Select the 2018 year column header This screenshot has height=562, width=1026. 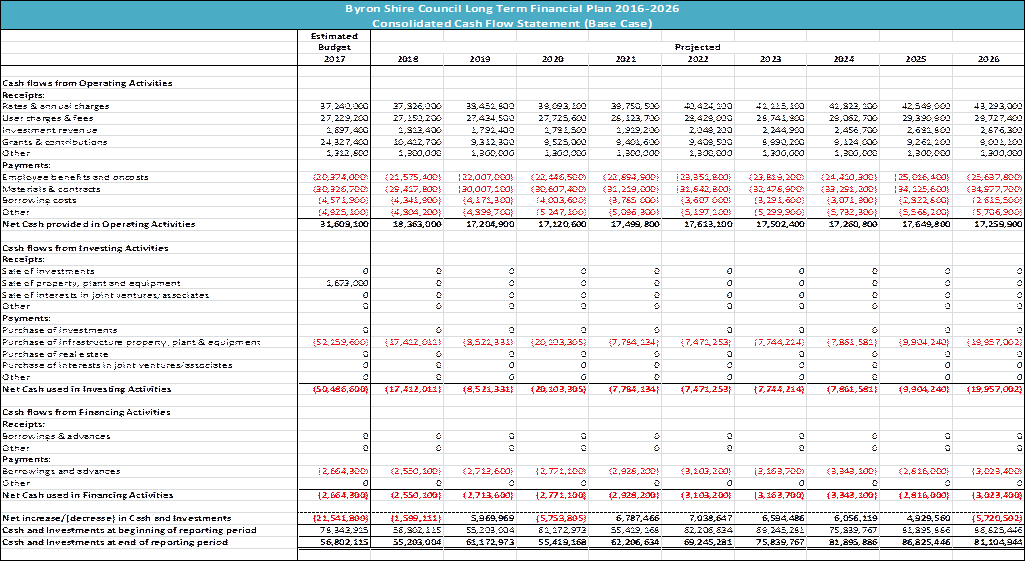(x=408, y=58)
